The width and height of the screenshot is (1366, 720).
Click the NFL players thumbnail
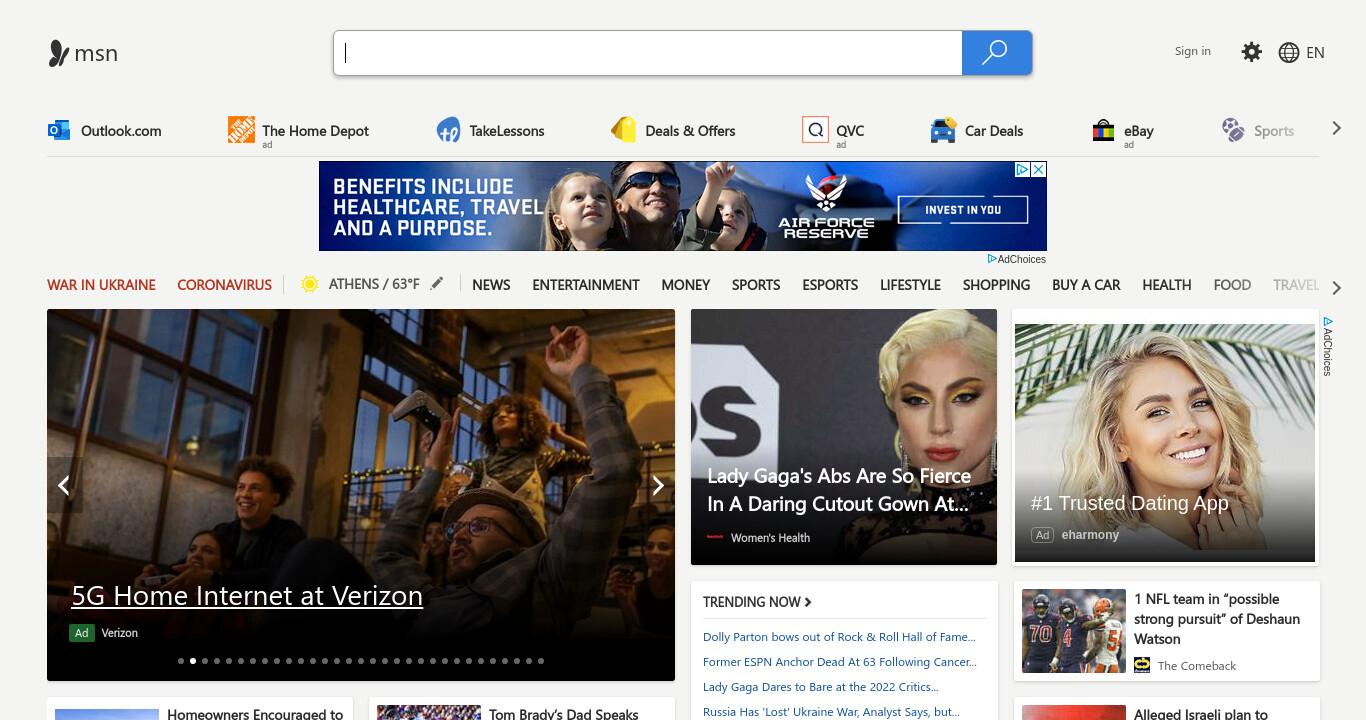1074,631
